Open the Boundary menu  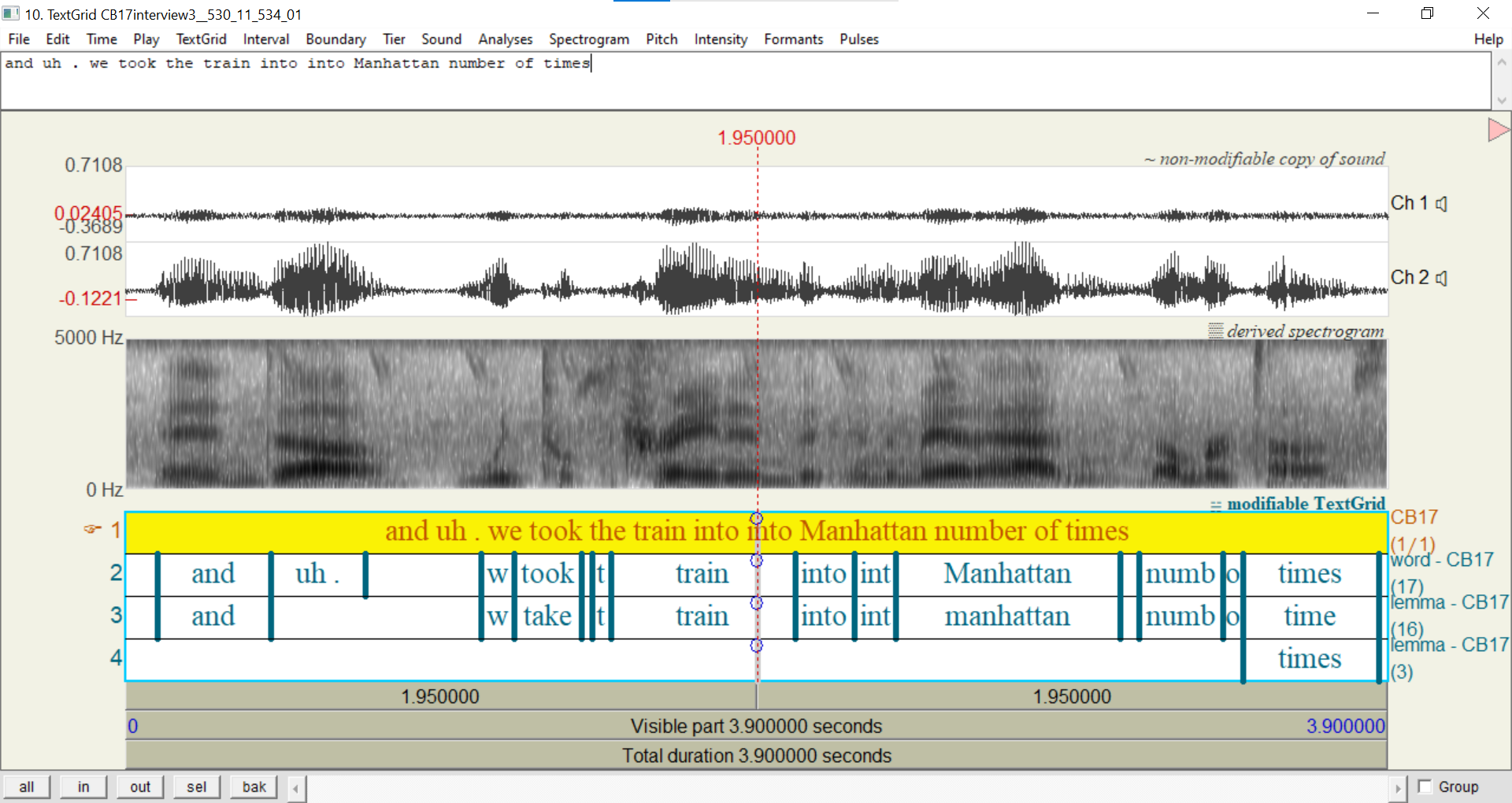pos(335,39)
